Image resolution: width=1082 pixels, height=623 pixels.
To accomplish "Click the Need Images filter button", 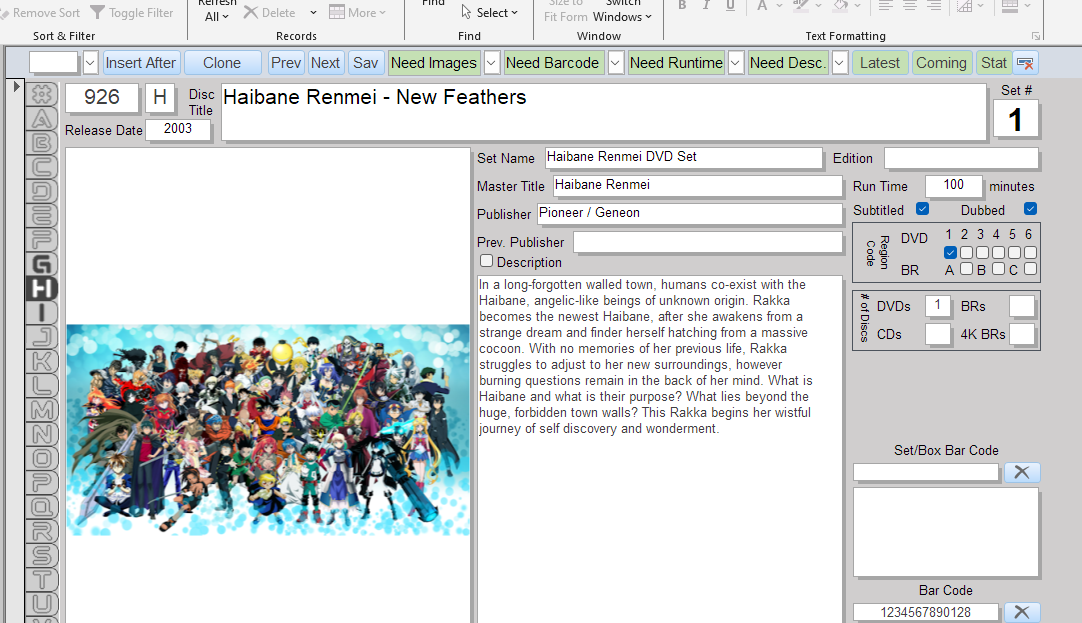I will click(x=434, y=63).
